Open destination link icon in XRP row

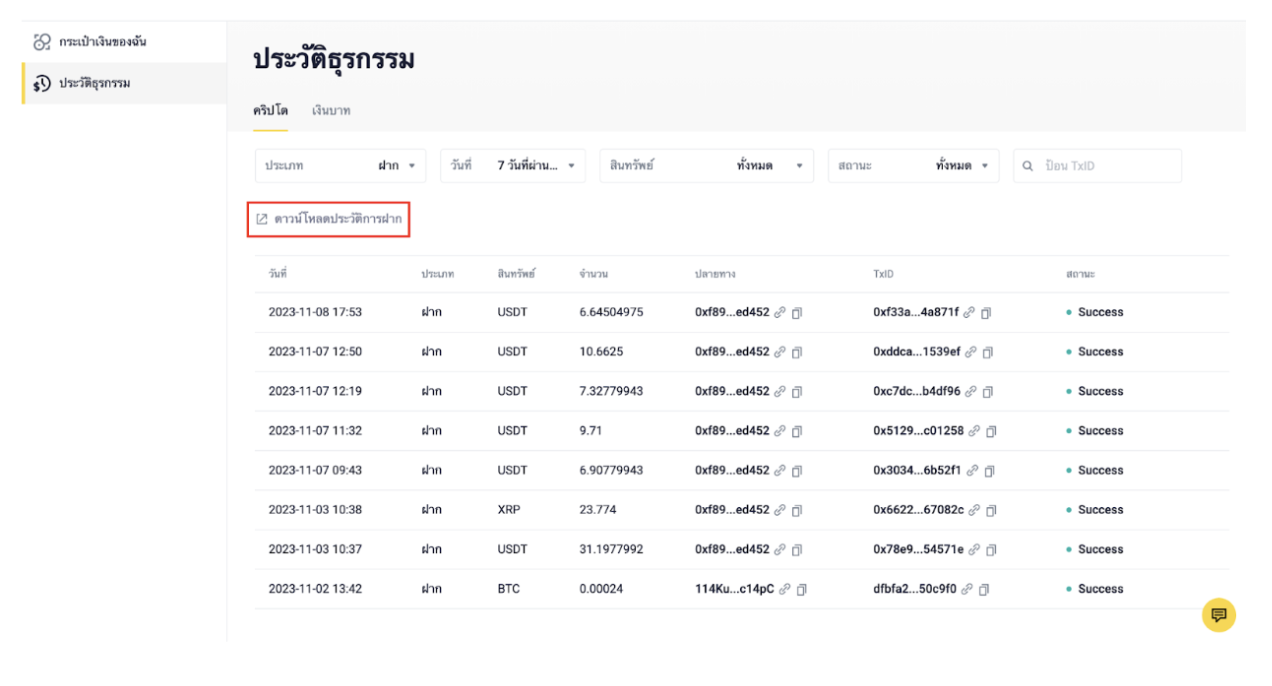(780, 510)
